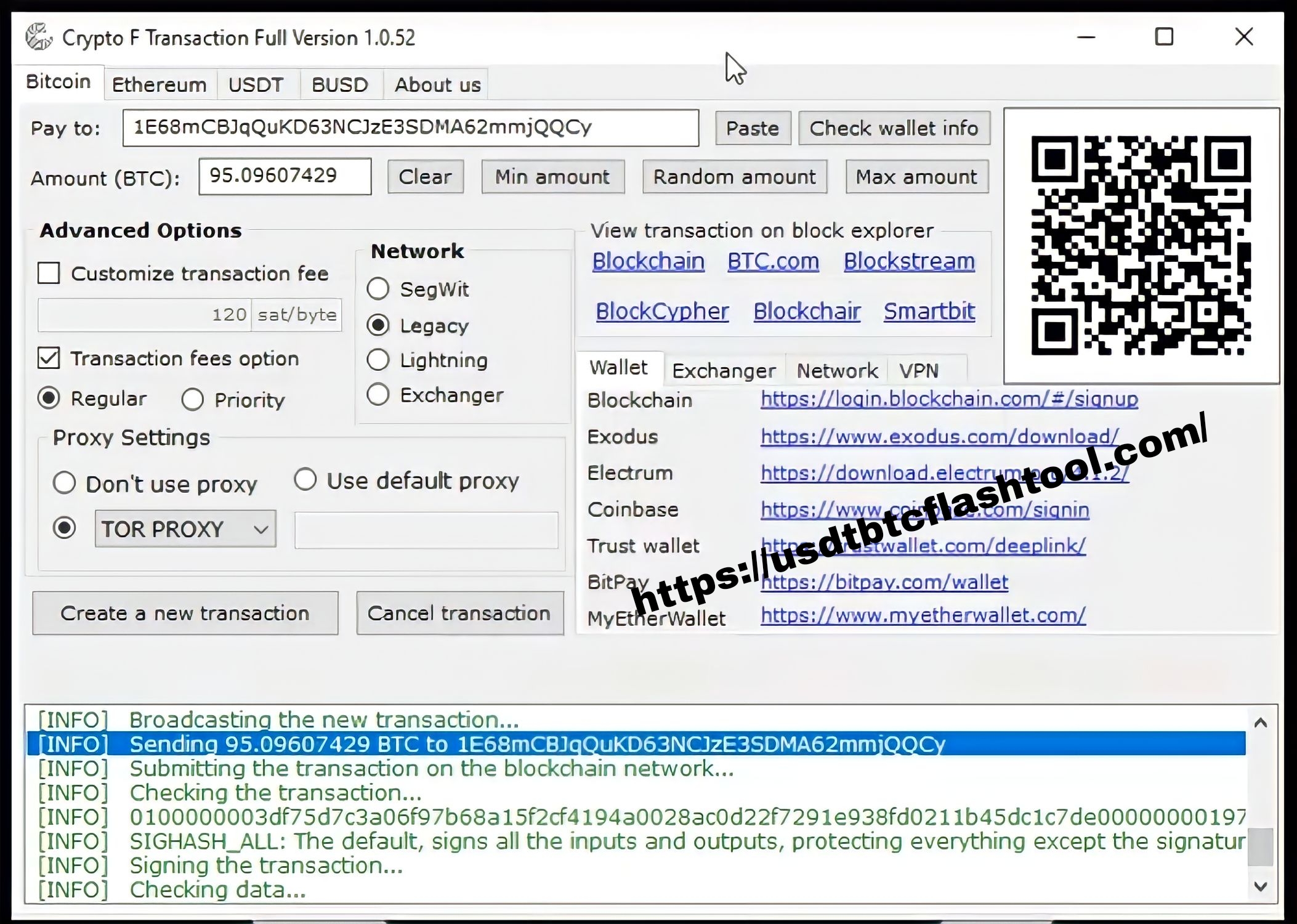Click Check wallet info button
The width and height of the screenshot is (1297, 924).
894,128
